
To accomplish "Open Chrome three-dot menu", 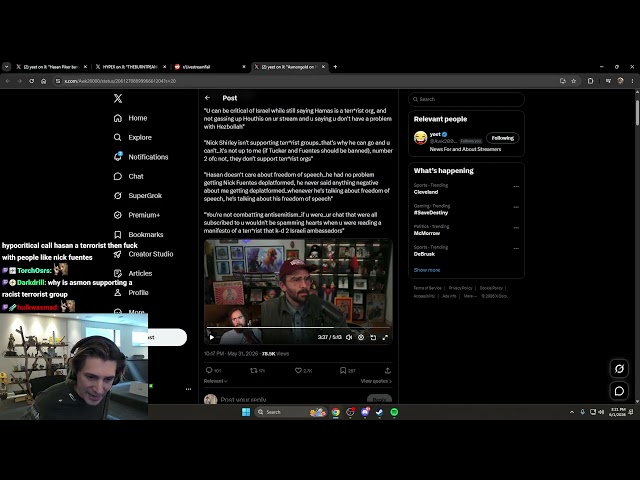I will [632, 81].
